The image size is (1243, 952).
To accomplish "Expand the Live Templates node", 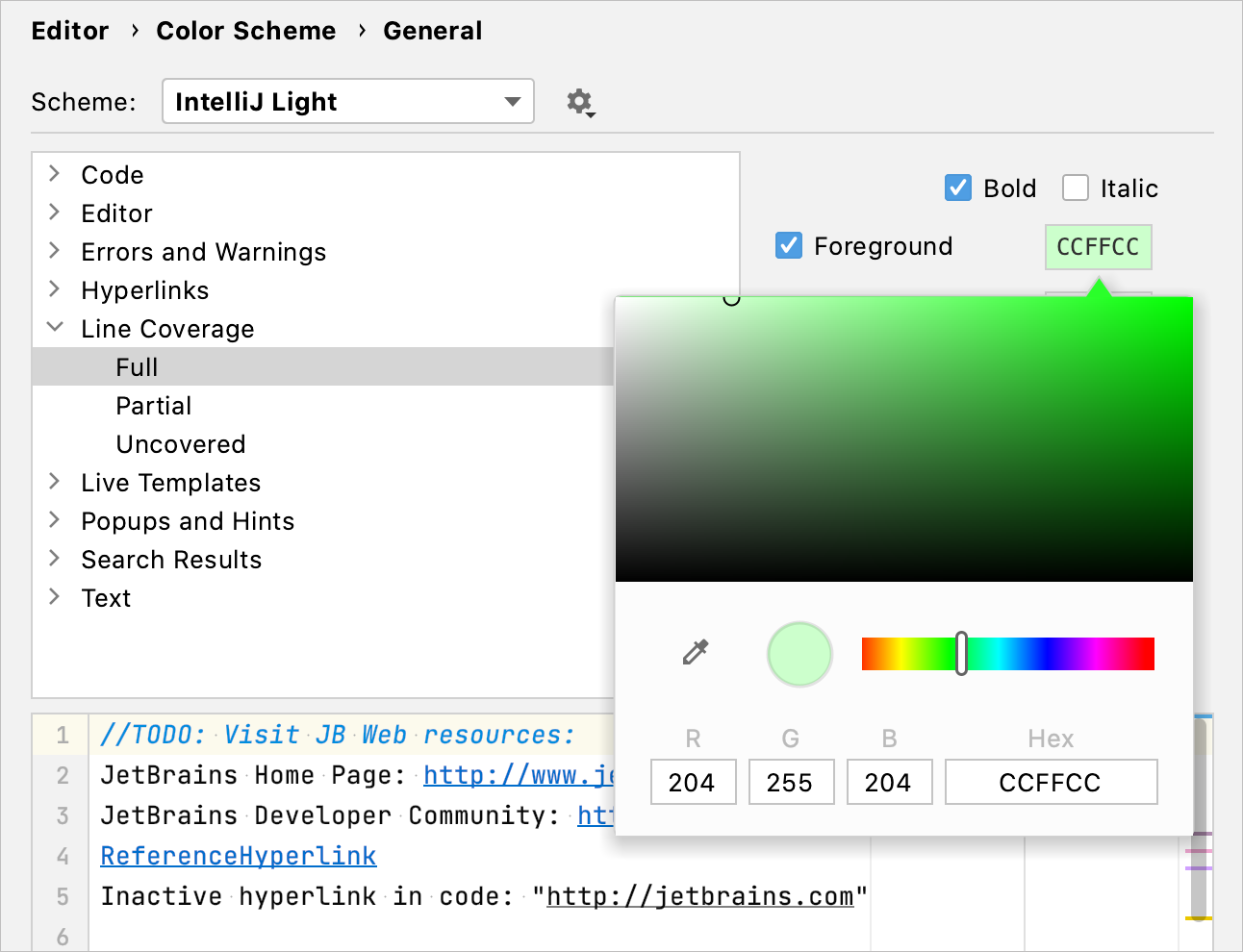I will coord(55,482).
